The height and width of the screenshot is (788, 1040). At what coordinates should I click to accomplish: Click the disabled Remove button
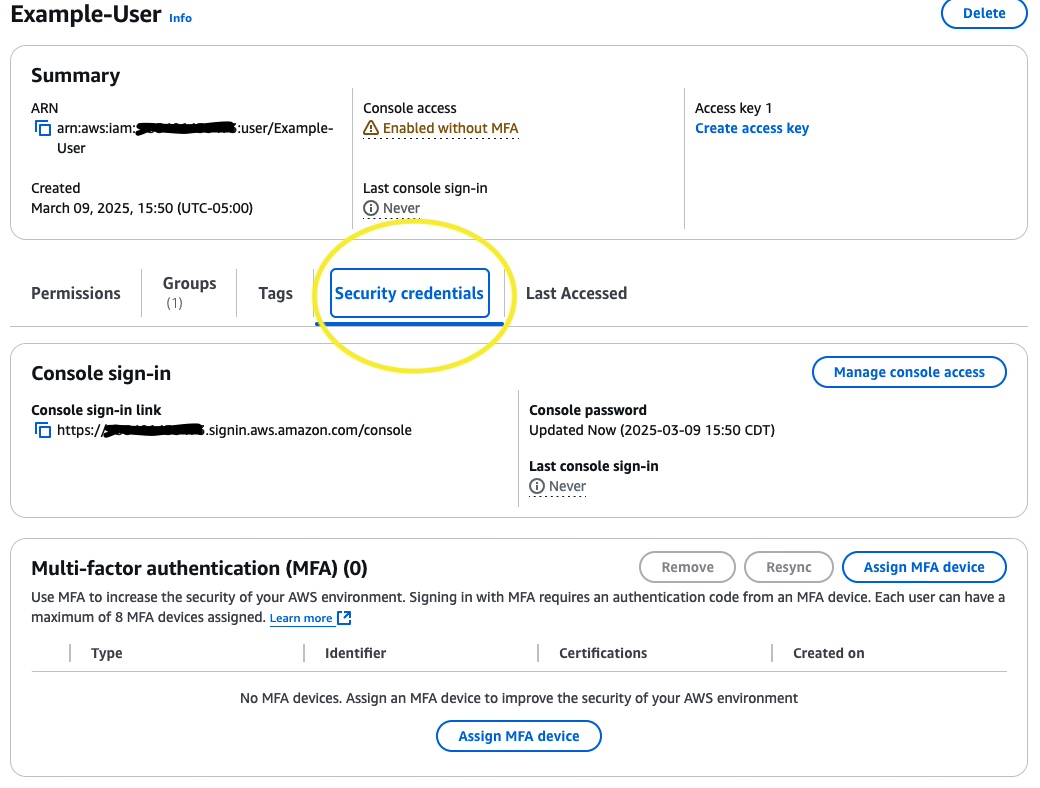(687, 567)
